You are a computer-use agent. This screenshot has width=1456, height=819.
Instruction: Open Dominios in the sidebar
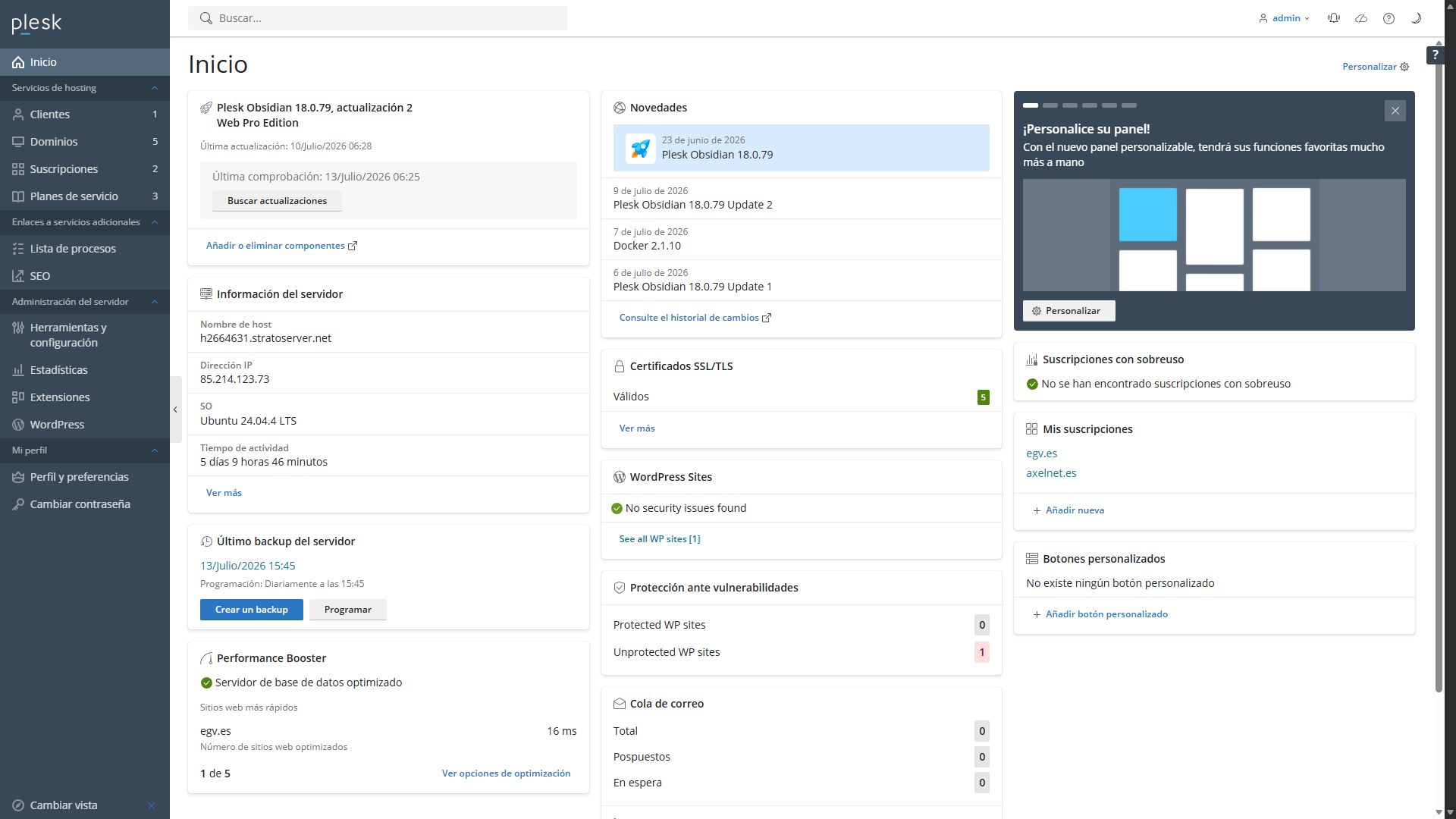pyautogui.click(x=85, y=142)
